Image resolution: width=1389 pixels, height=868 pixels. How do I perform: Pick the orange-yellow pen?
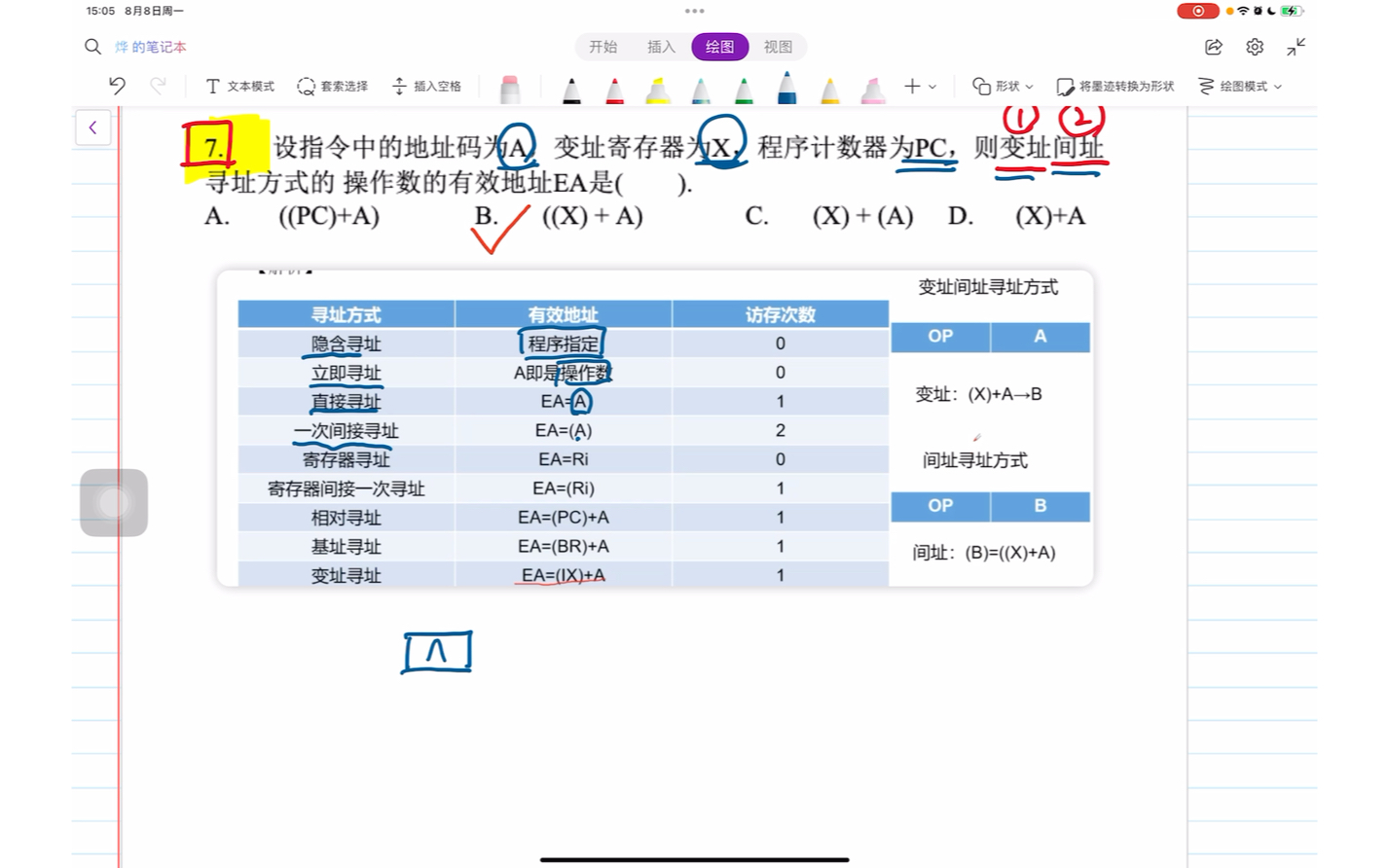(830, 90)
